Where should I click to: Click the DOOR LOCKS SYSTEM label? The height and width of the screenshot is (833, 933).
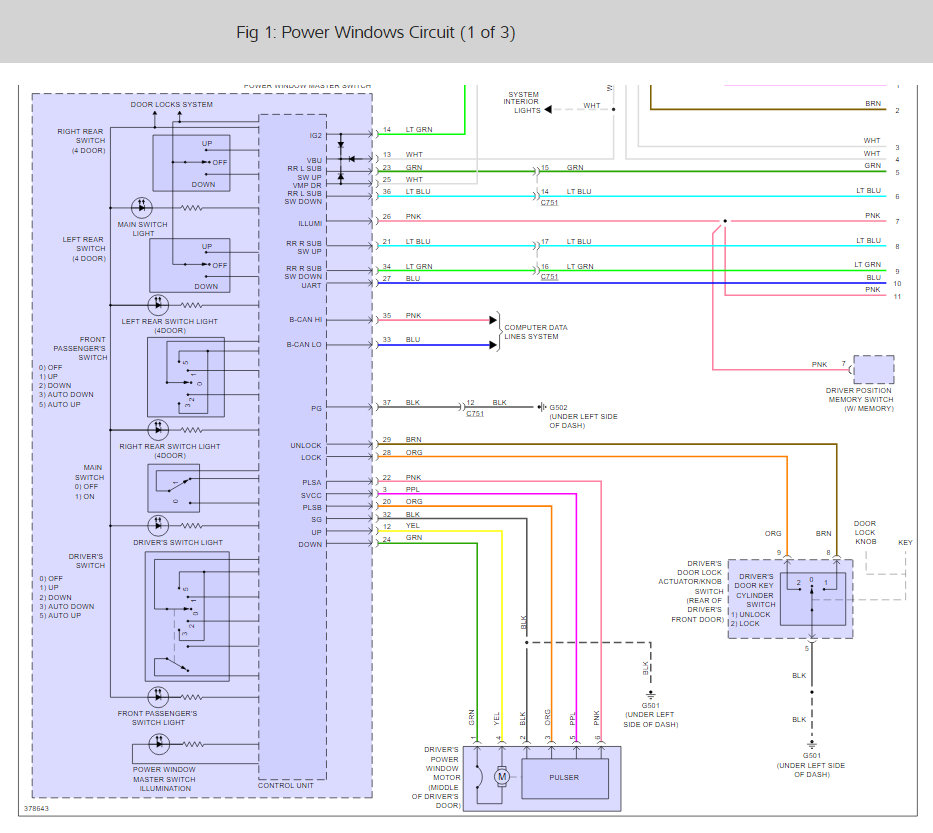[171, 104]
